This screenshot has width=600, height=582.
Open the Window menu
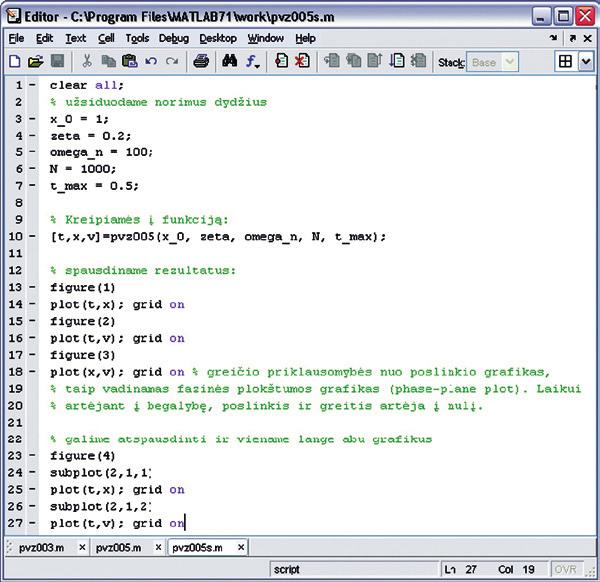(x=266, y=38)
